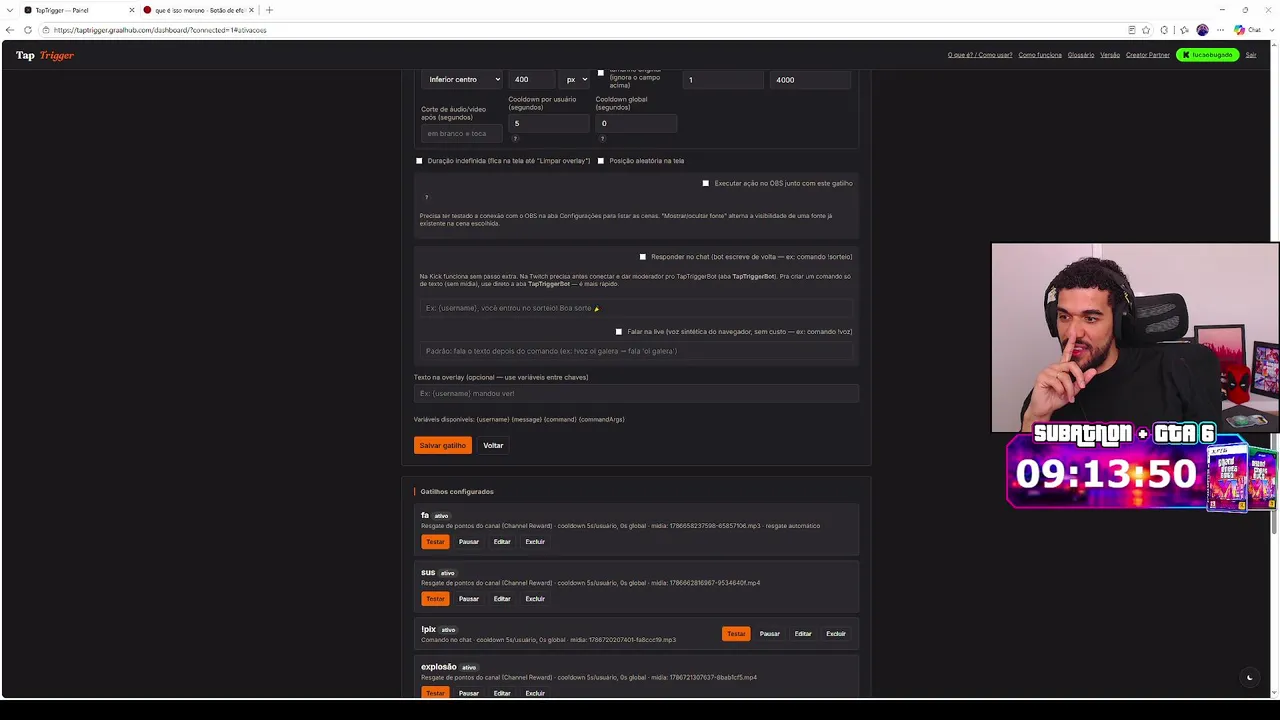Focus the 'Cooldown por usuário' field
The height and width of the screenshot is (720, 1280).
[x=549, y=123]
